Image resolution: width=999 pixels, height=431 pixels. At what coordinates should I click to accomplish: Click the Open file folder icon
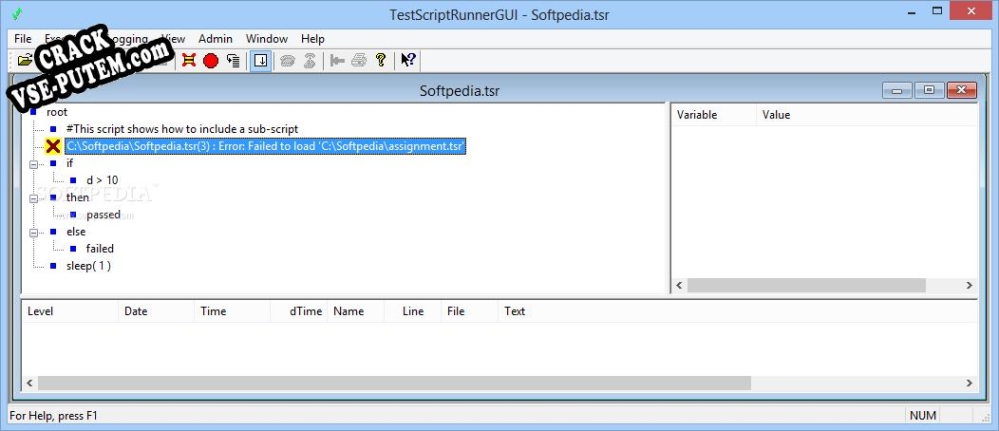[25, 60]
